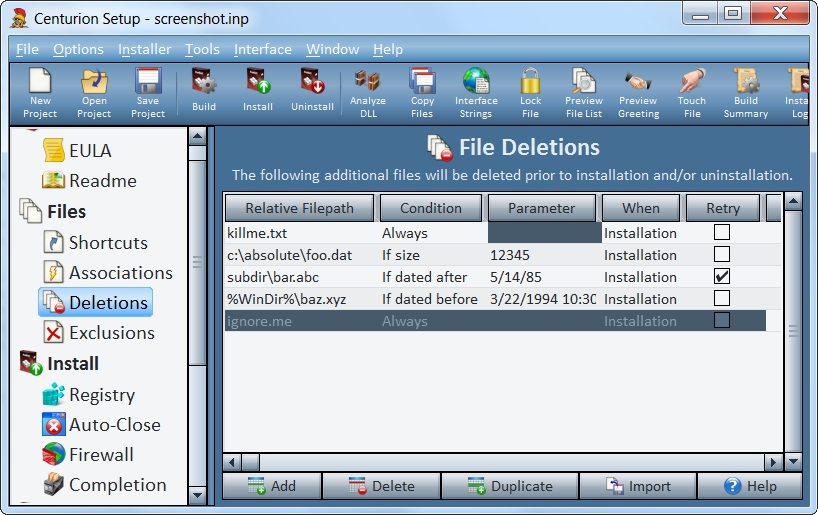Open Registry page in sidebar
The height and width of the screenshot is (515, 818).
(x=89, y=394)
